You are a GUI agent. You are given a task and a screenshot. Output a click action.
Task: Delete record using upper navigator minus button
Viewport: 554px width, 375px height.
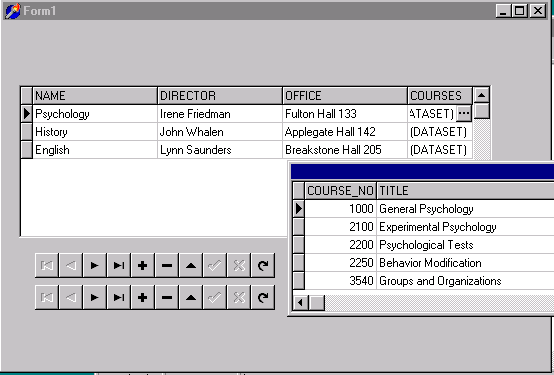[167, 265]
